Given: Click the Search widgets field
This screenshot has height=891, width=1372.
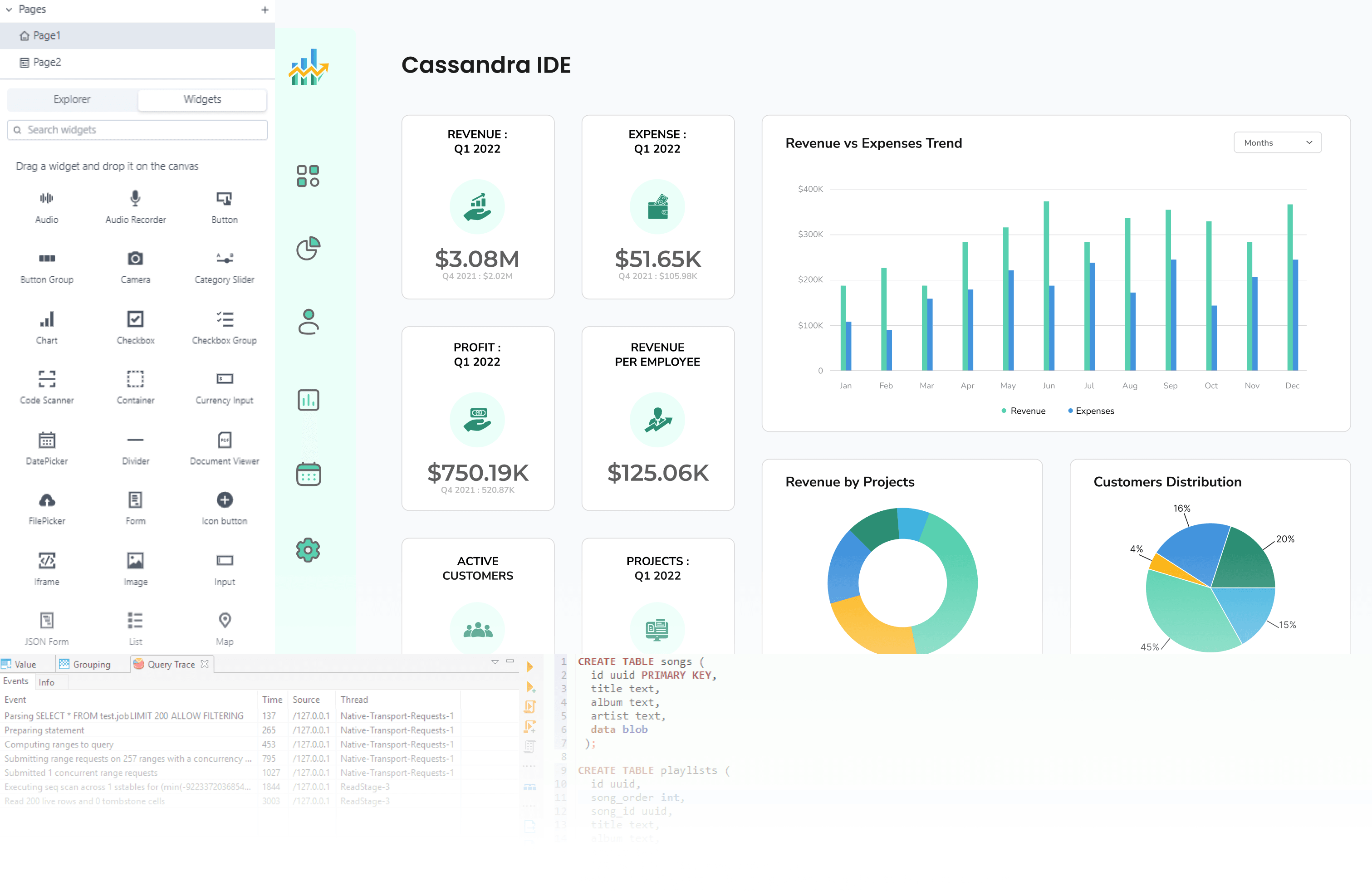Looking at the screenshot, I should 137,130.
